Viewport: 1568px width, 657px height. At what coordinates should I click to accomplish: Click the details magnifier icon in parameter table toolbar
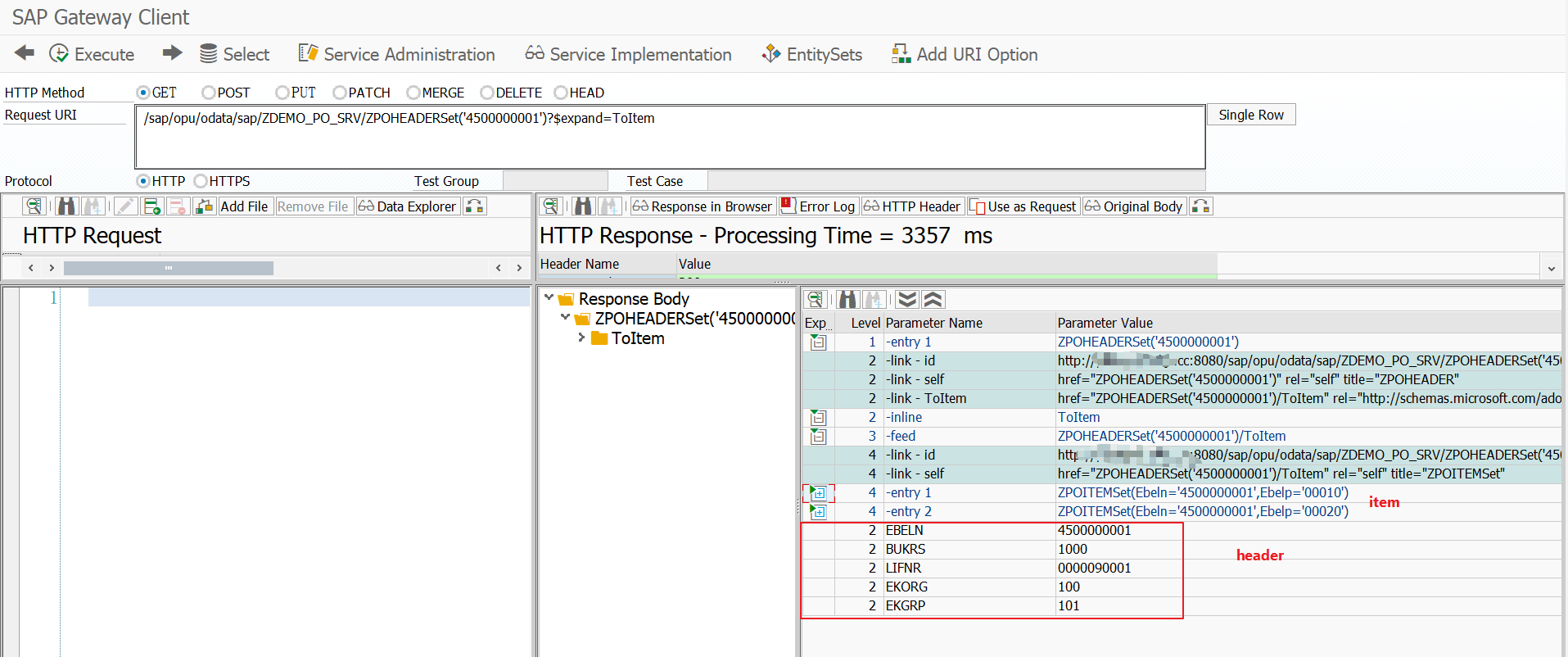816,300
